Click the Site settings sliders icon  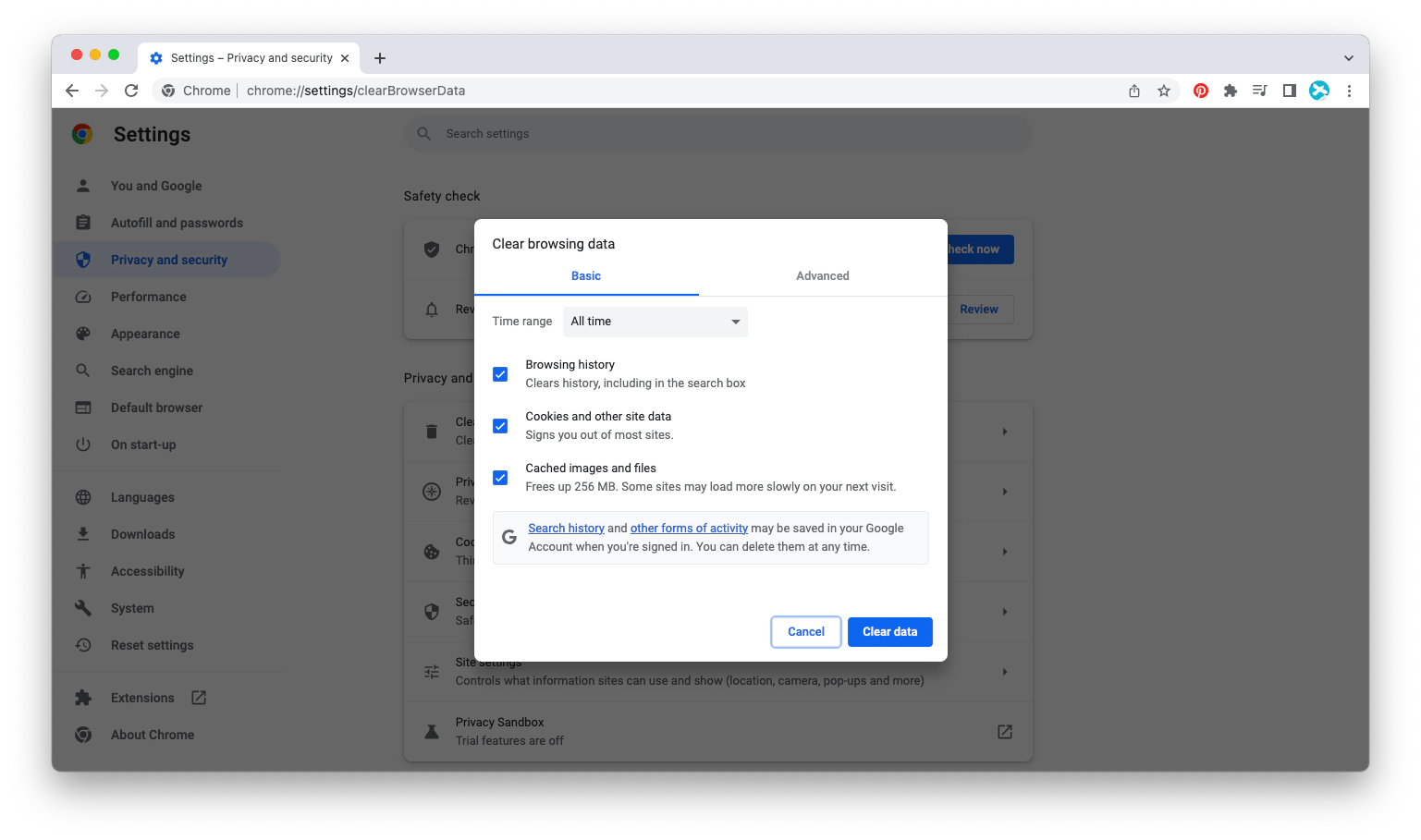pos(432,672)
